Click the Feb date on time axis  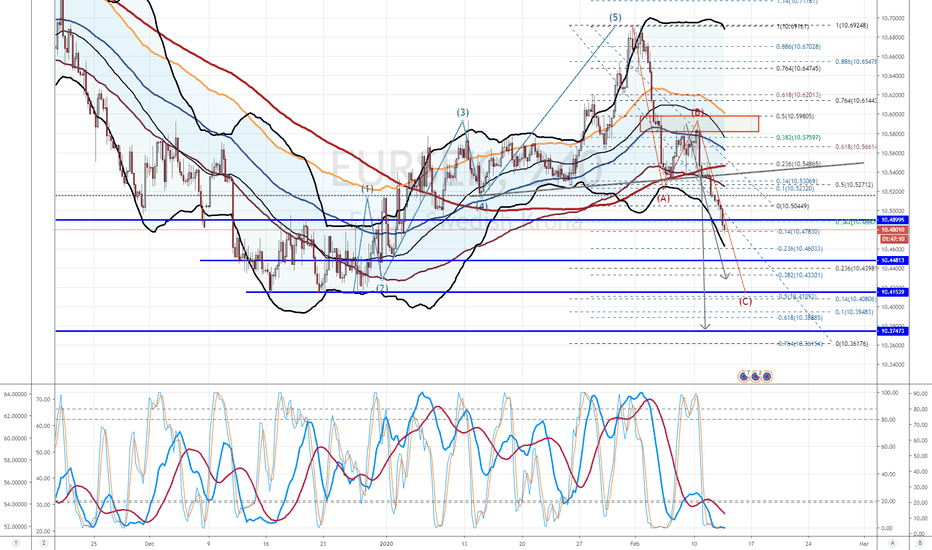click(635, 543)
